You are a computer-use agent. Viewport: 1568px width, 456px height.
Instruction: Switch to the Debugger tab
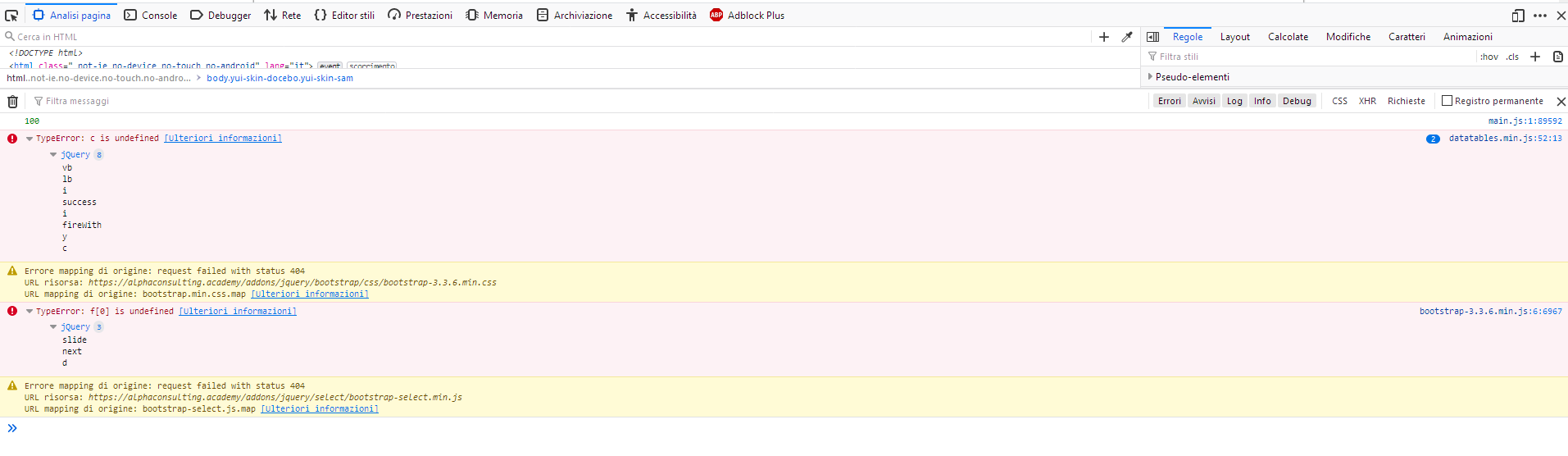point(220,16)
